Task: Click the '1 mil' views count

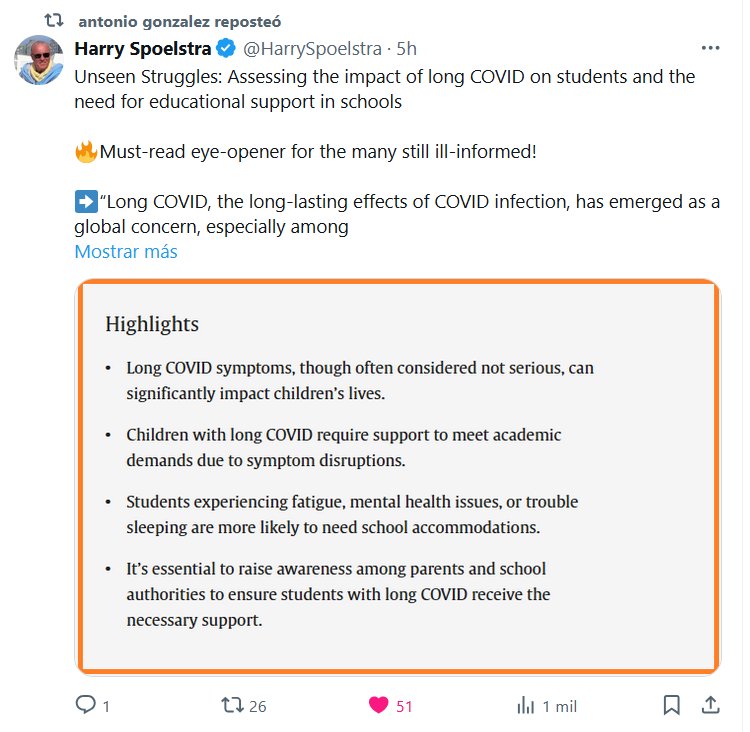Action: click(x=559, y=706)
